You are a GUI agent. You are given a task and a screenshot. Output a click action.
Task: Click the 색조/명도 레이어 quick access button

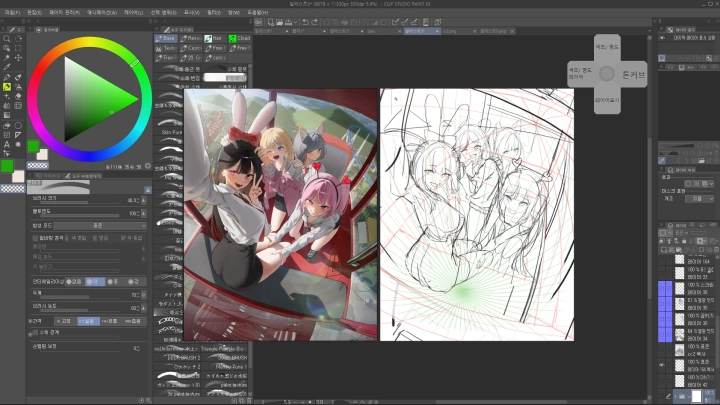(x=581, y=74)
